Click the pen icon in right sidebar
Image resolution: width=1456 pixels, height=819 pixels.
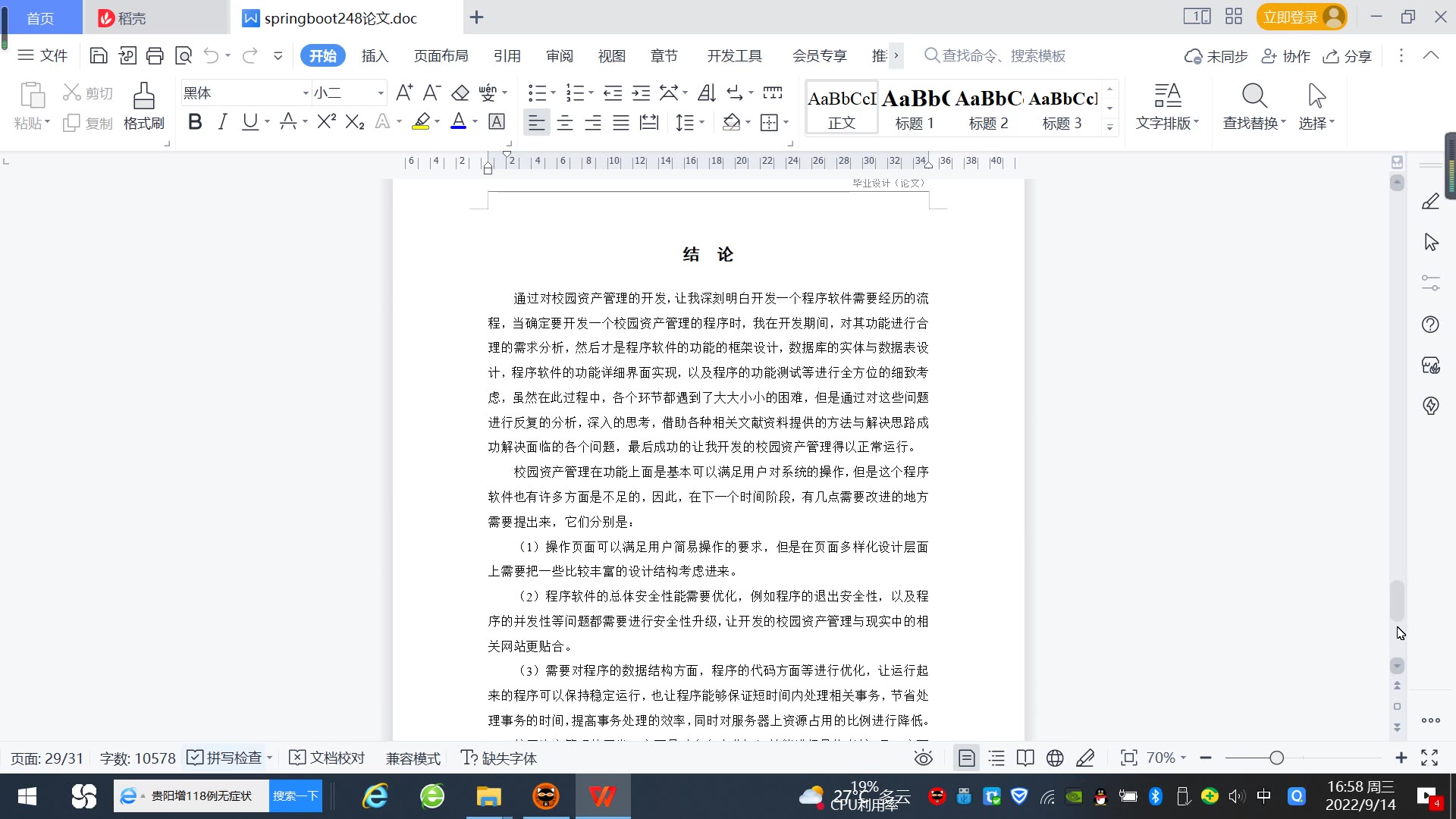[x=1430, y=201]
